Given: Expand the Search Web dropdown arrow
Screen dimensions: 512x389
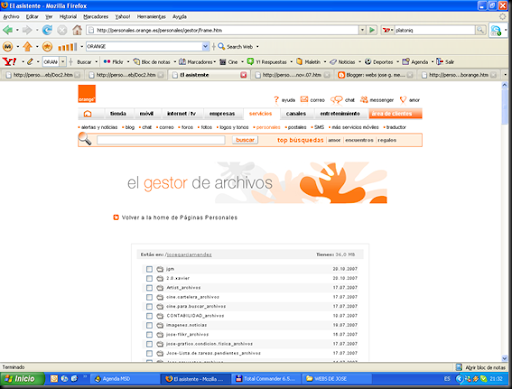Looking at the screenshot, I should point(257,47).
